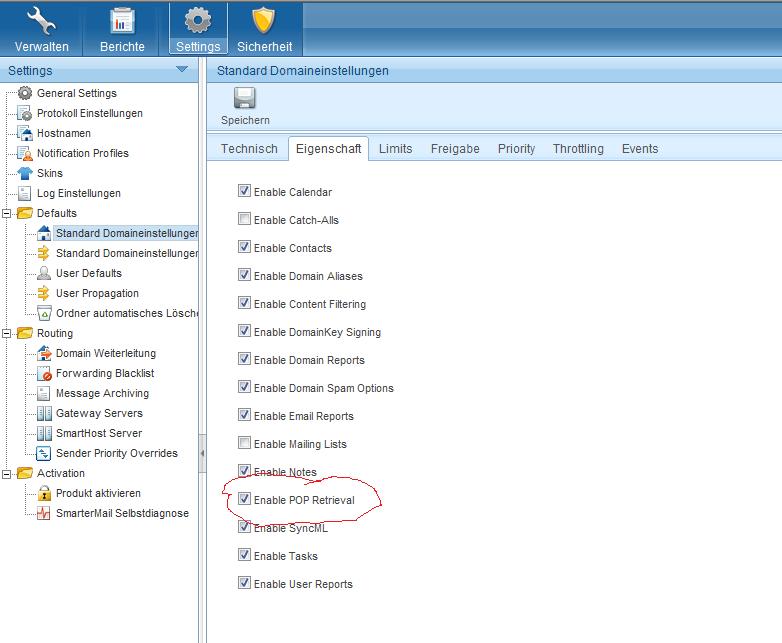Enable the Catch-Alls checkbox
782x643 pixels.
(x=245, y=219)
